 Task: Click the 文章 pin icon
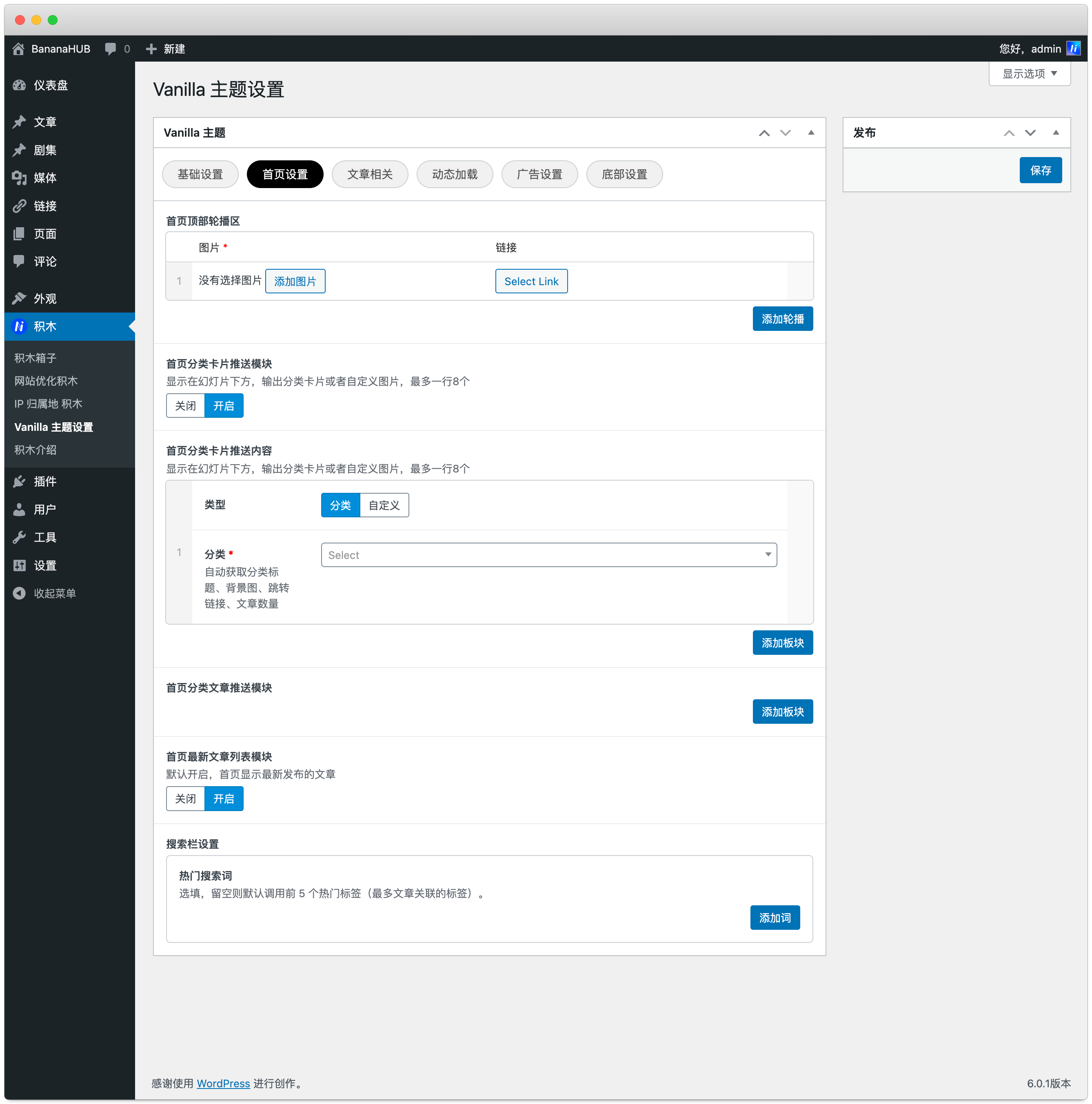[20, 122]
